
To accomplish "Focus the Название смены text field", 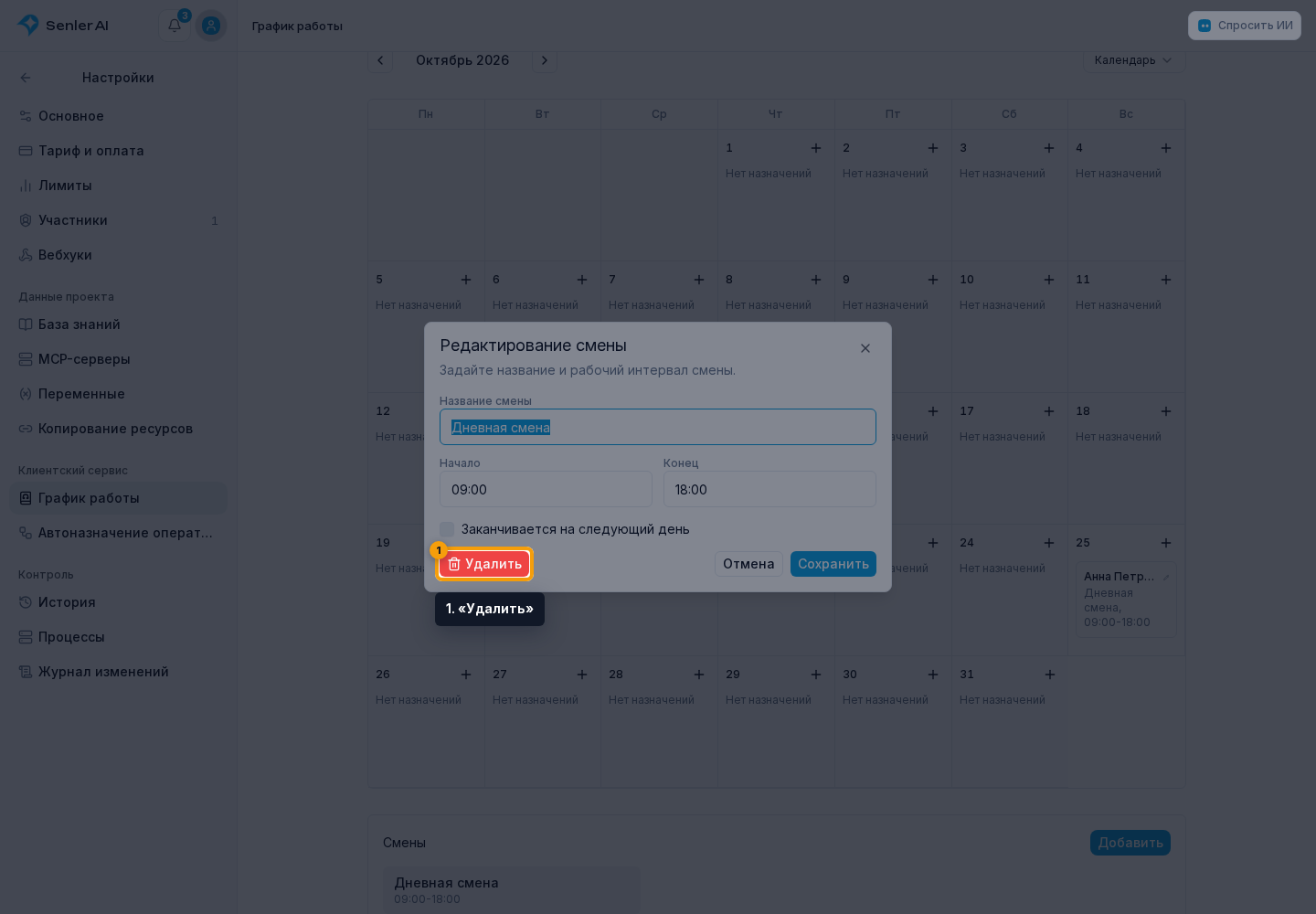I will [658, 427].
